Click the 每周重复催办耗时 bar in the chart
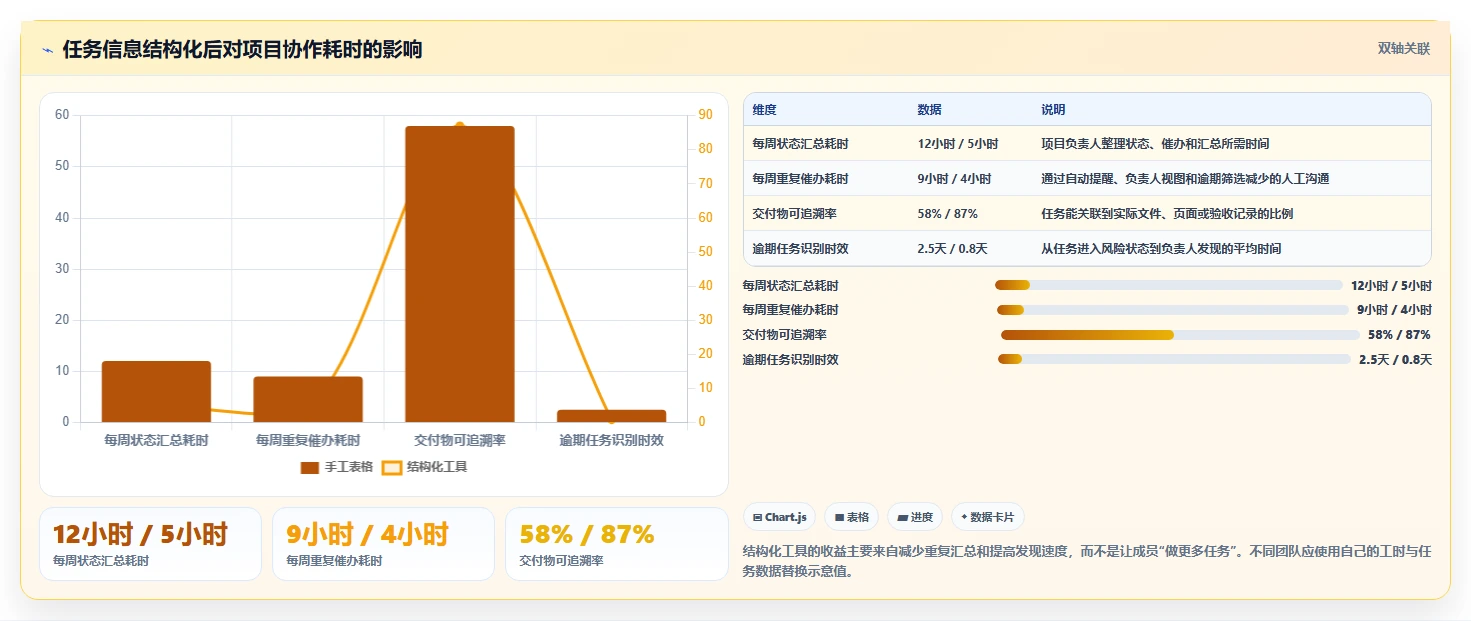 click(308, 399)
